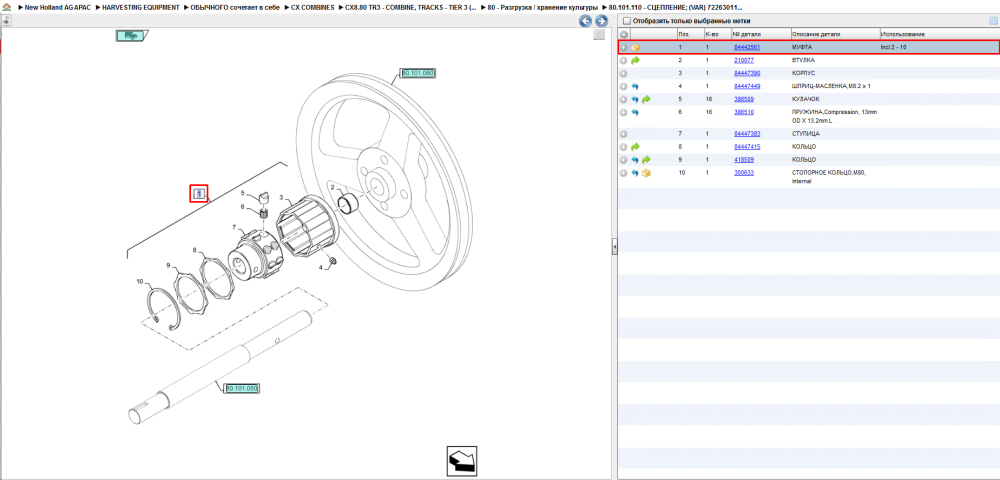Open the 80.101.060 reference label in diagram

coord(418,73)
